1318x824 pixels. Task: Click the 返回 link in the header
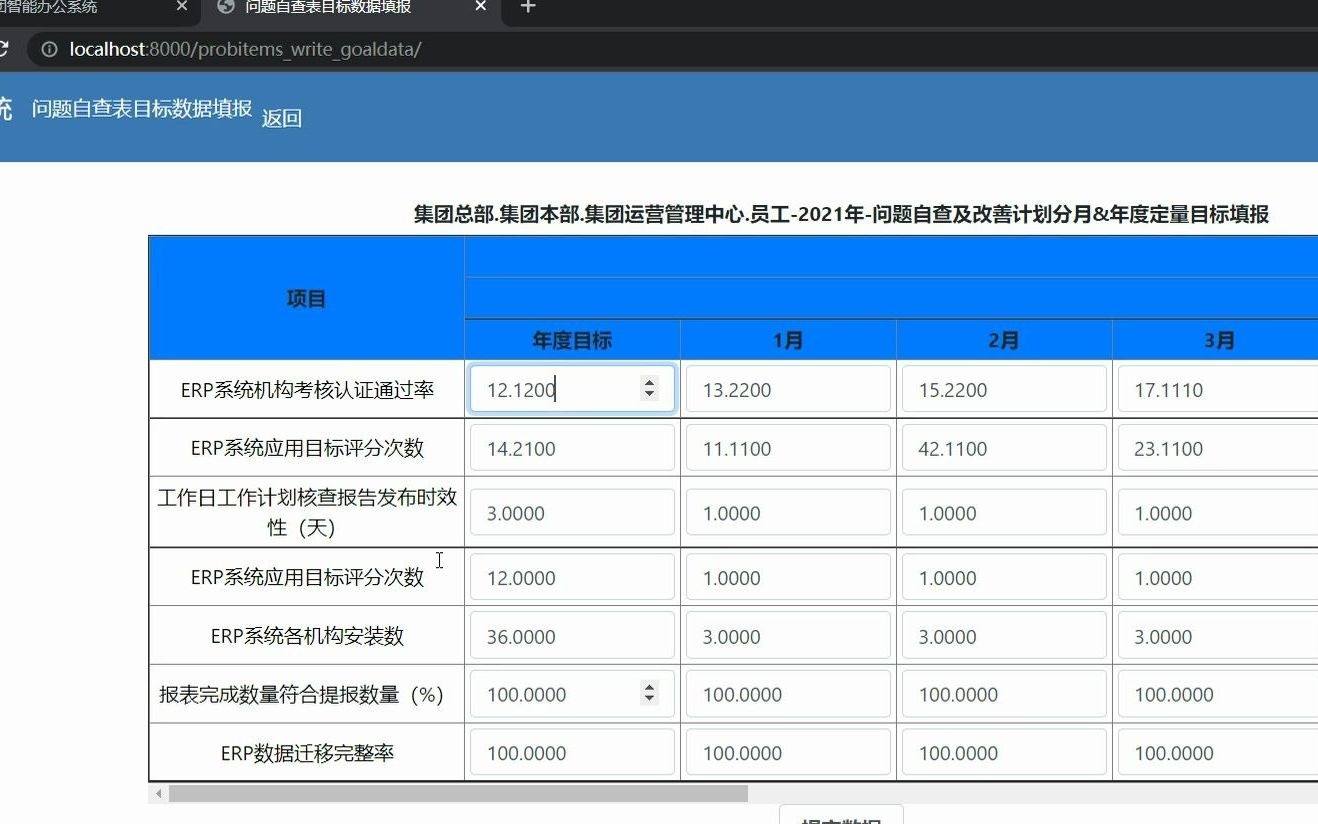[x=281, y=118]
